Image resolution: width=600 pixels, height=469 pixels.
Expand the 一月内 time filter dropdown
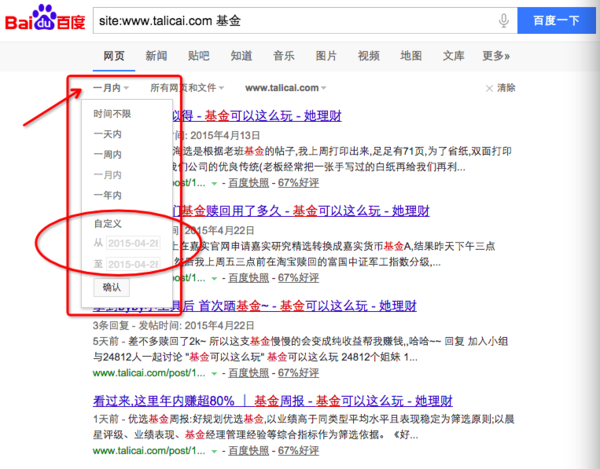111,88
